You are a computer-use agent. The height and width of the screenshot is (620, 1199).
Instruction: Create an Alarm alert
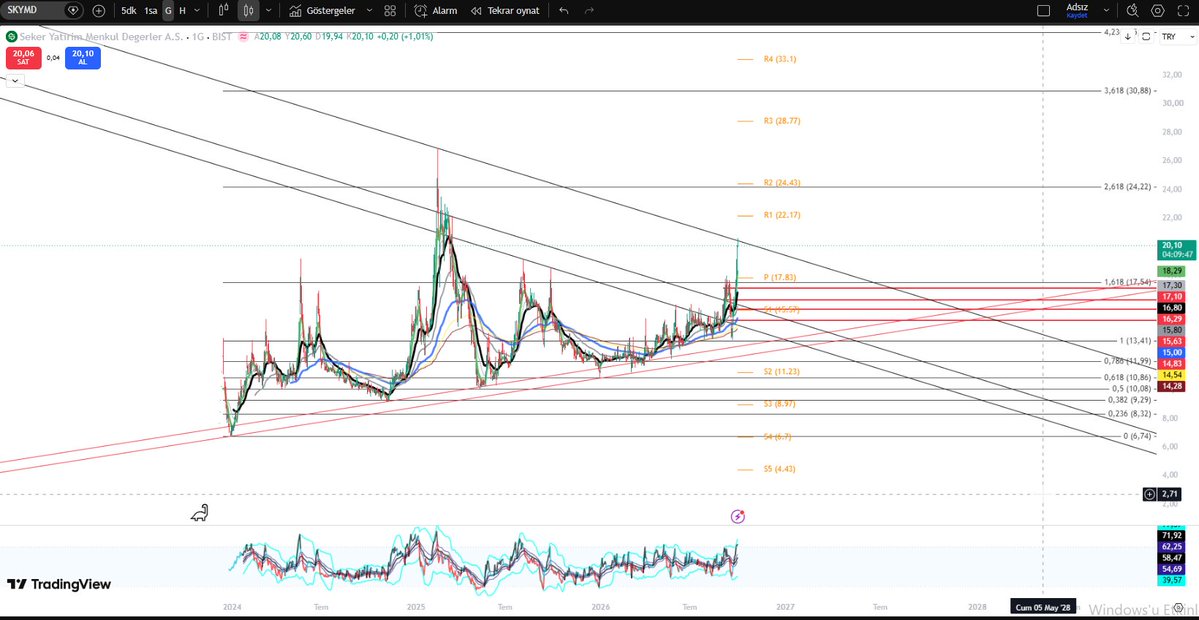pos(436,11)
